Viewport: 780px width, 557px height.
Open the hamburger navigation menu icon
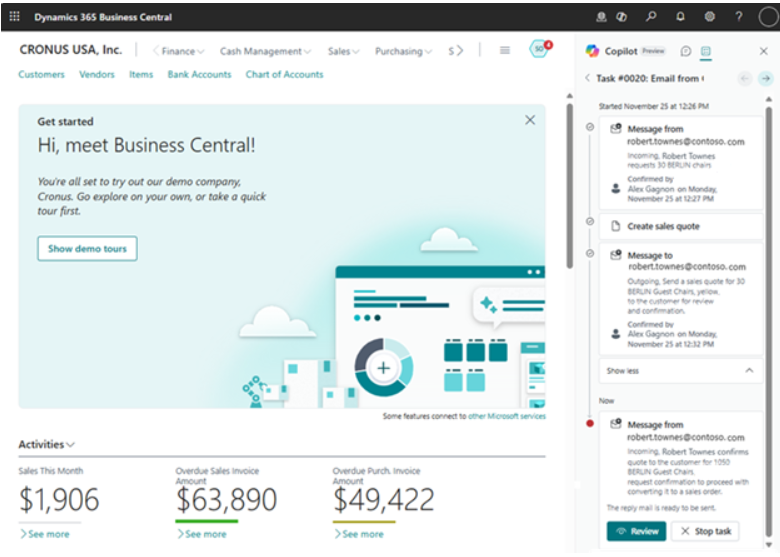(504, 50)
